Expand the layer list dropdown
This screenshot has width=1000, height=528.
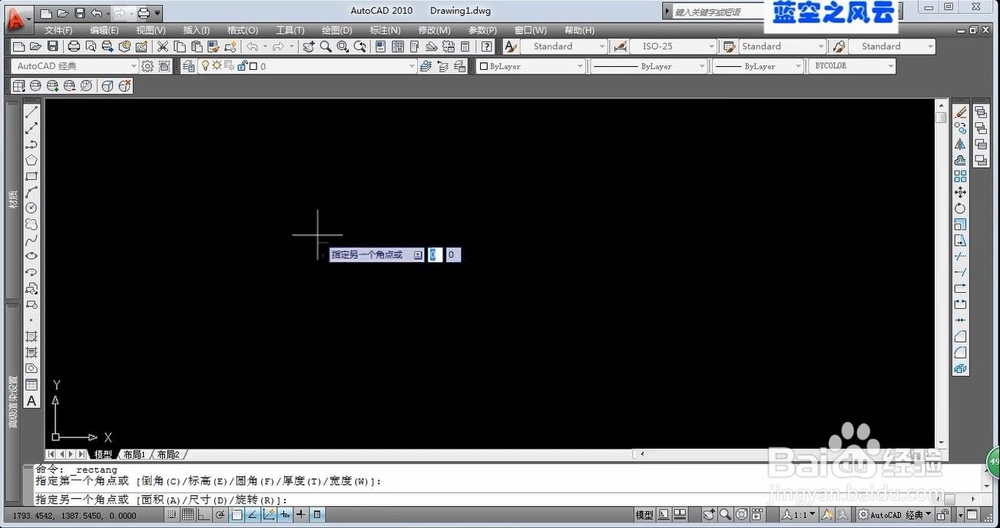pos(413,66)
